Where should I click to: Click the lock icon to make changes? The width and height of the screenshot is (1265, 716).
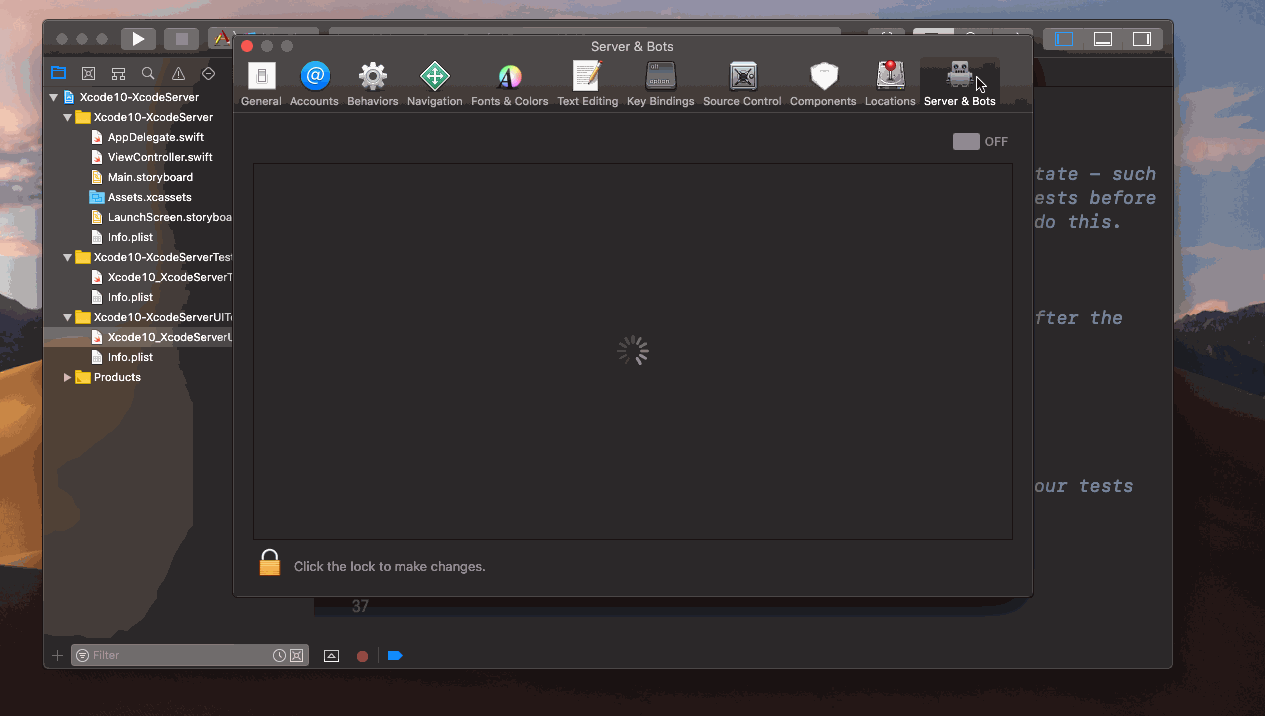point(270,563)
